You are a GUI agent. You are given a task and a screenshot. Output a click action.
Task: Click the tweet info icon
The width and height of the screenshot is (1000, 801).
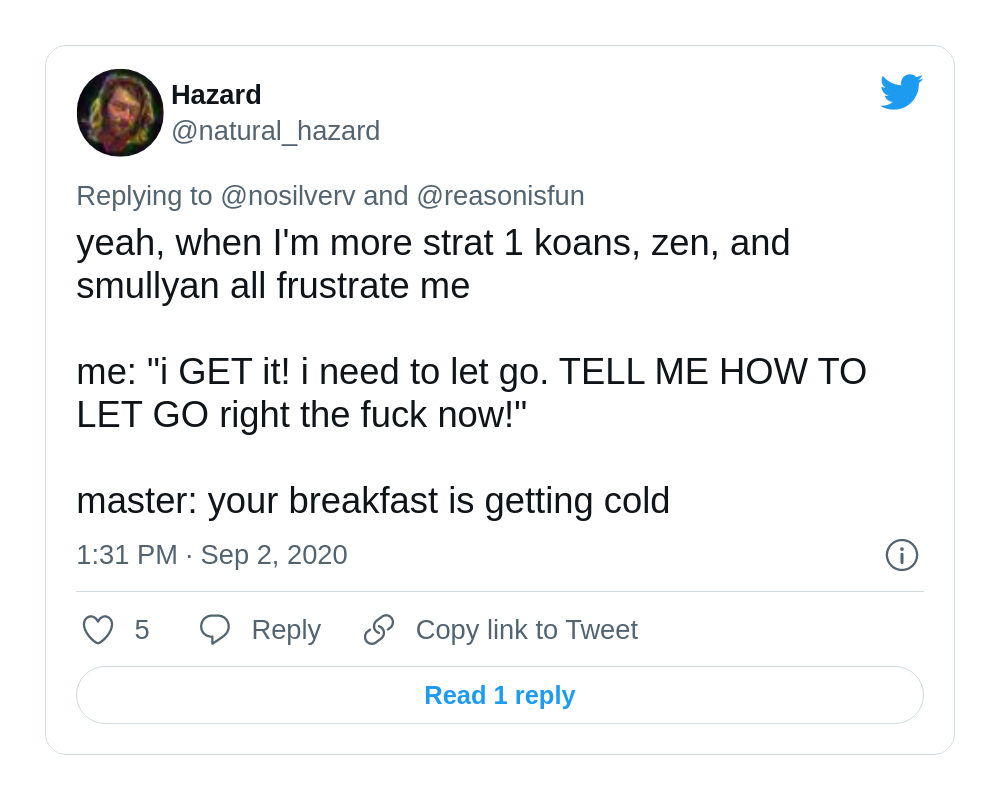[901, 555]
